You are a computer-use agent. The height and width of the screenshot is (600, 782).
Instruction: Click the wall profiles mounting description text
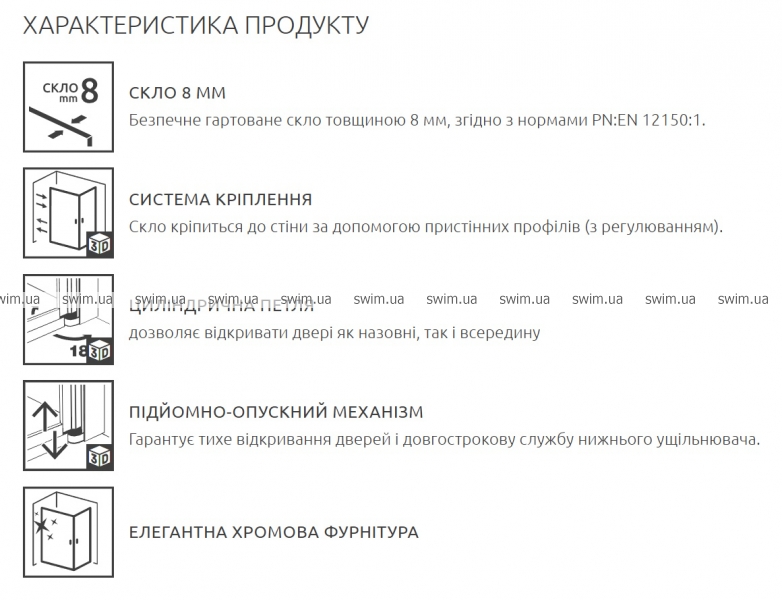(x=425, y=226)
